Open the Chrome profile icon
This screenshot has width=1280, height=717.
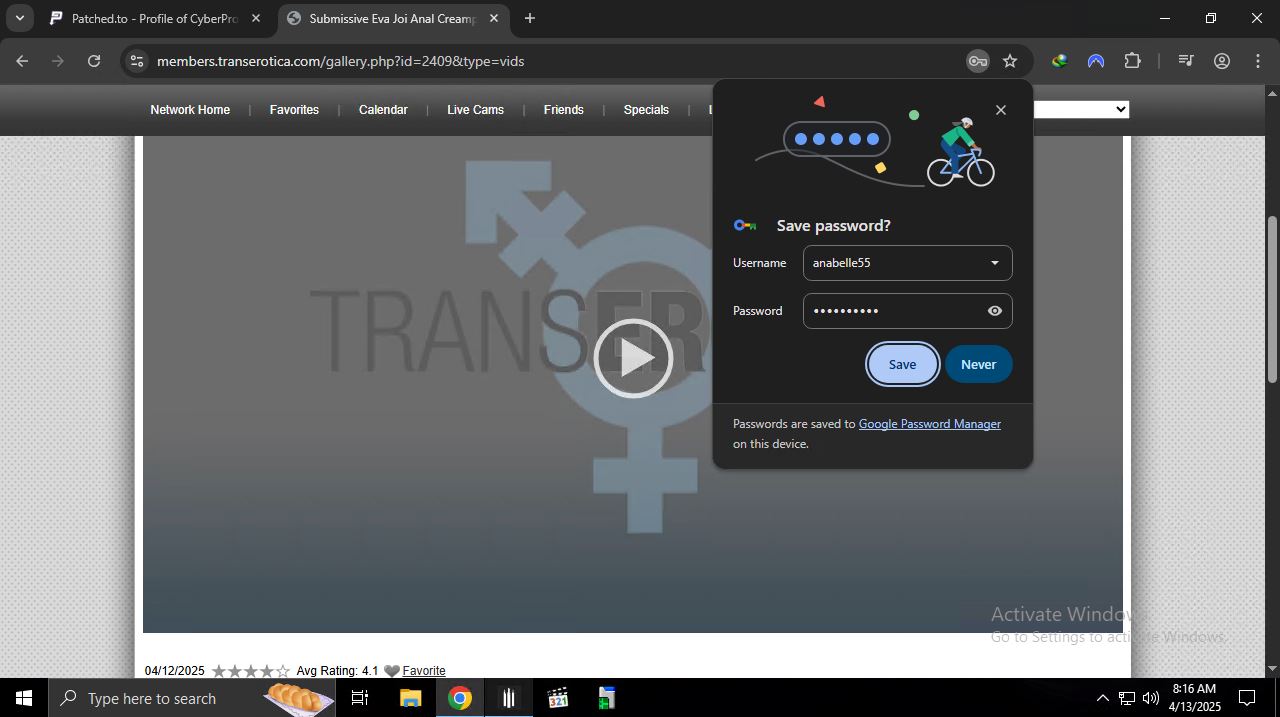click(x=1221, y=61)
